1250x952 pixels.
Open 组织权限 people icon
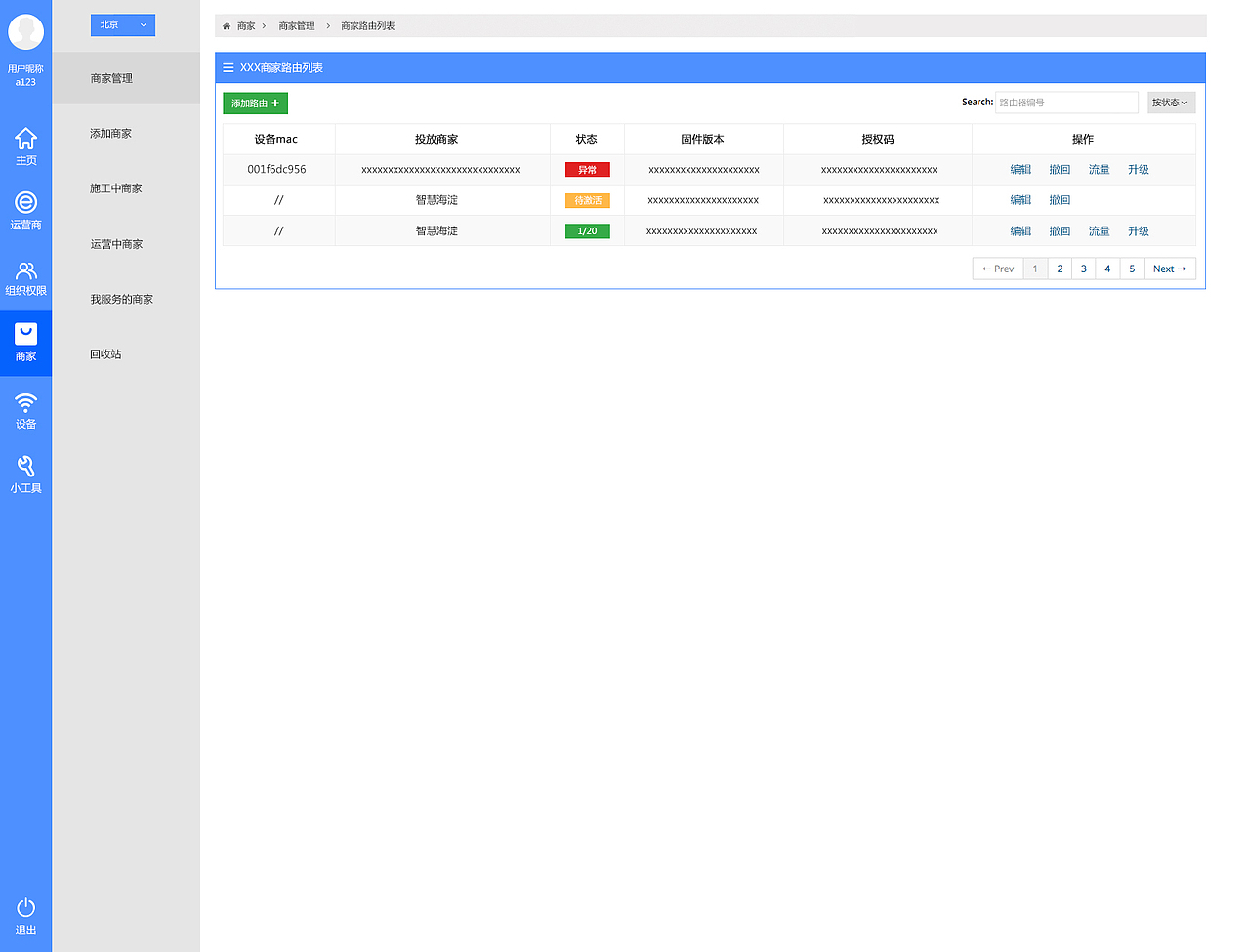[26, 270]
